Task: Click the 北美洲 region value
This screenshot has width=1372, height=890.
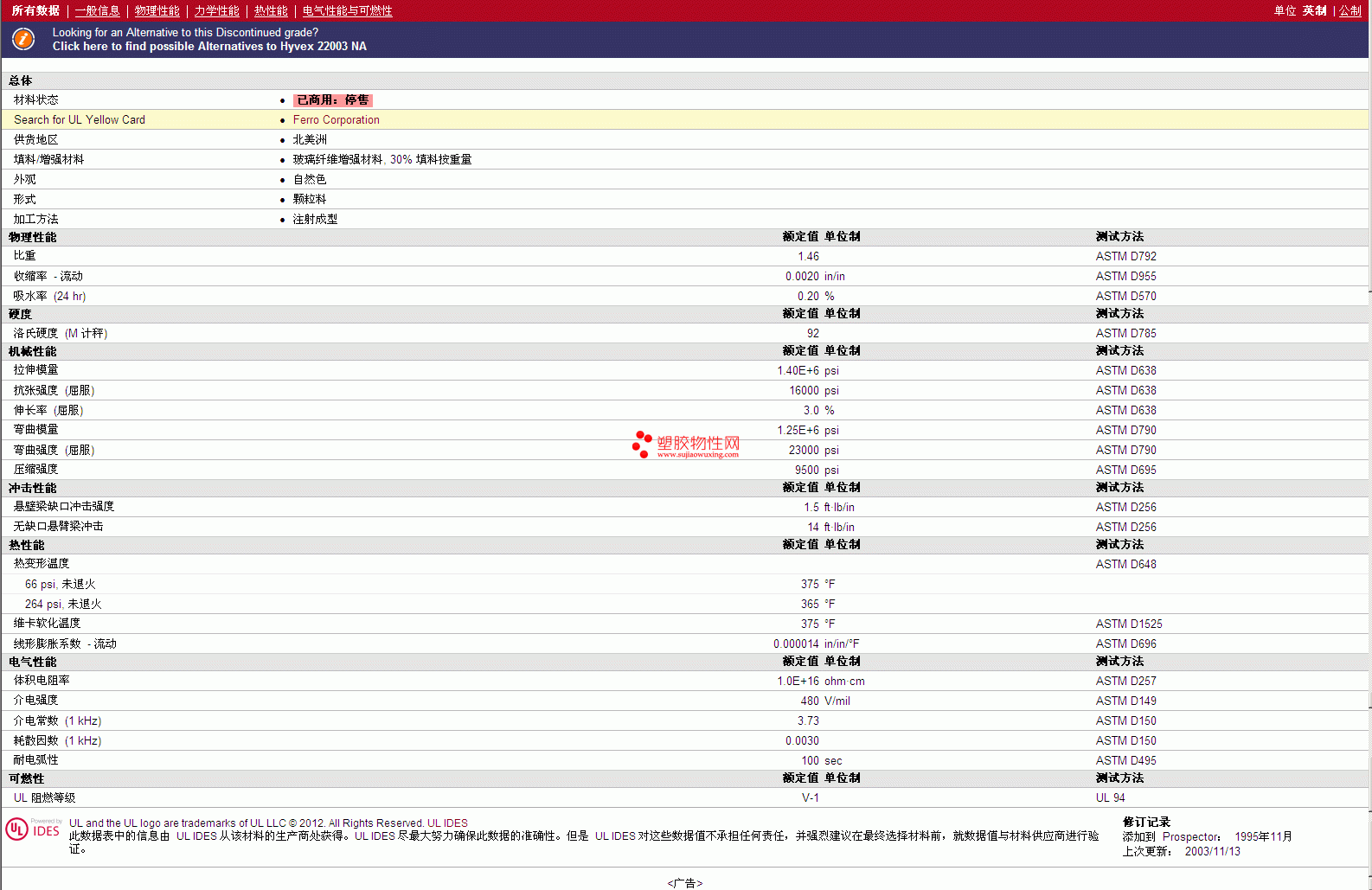Action: pyautogui.click(x=310, y=140)
